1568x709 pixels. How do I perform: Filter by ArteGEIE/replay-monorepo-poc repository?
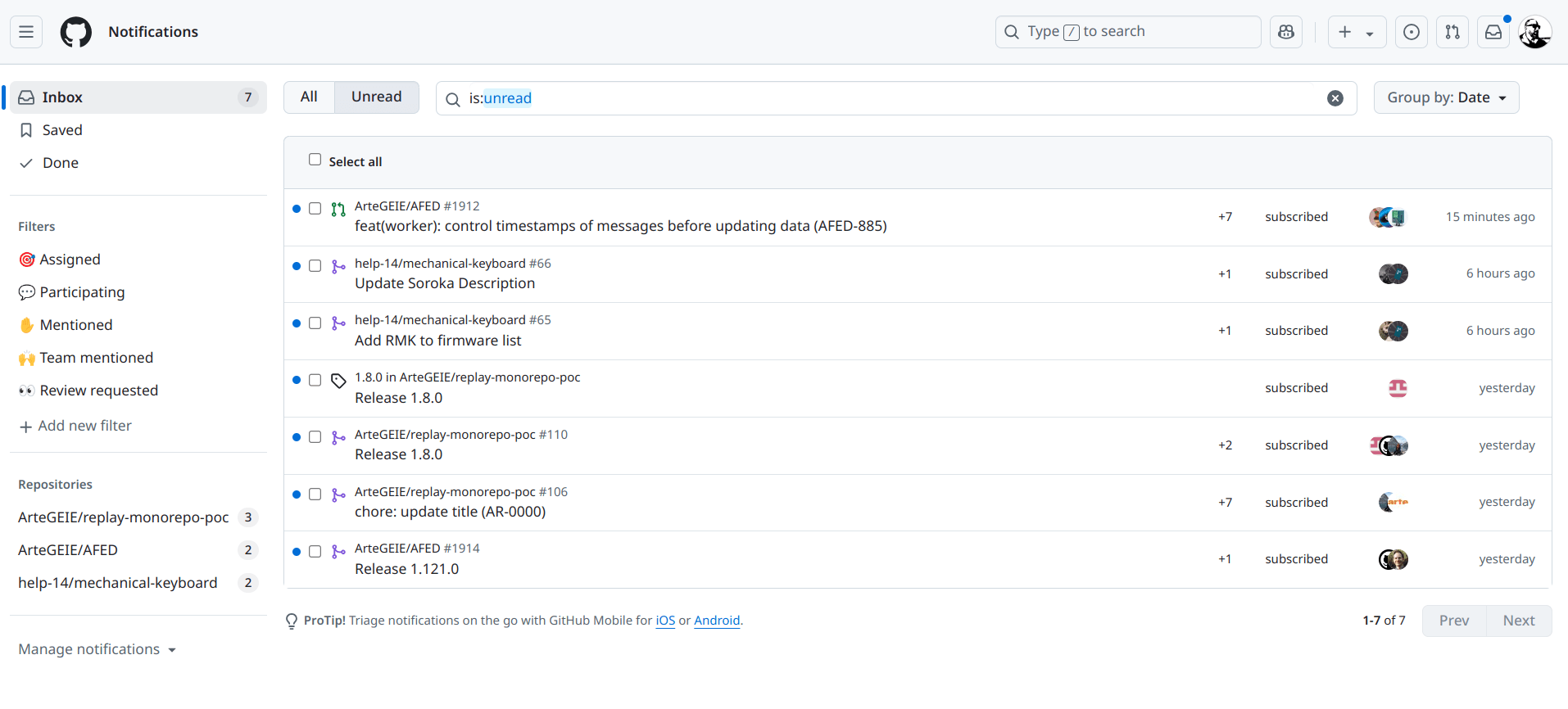click(138, 517)
